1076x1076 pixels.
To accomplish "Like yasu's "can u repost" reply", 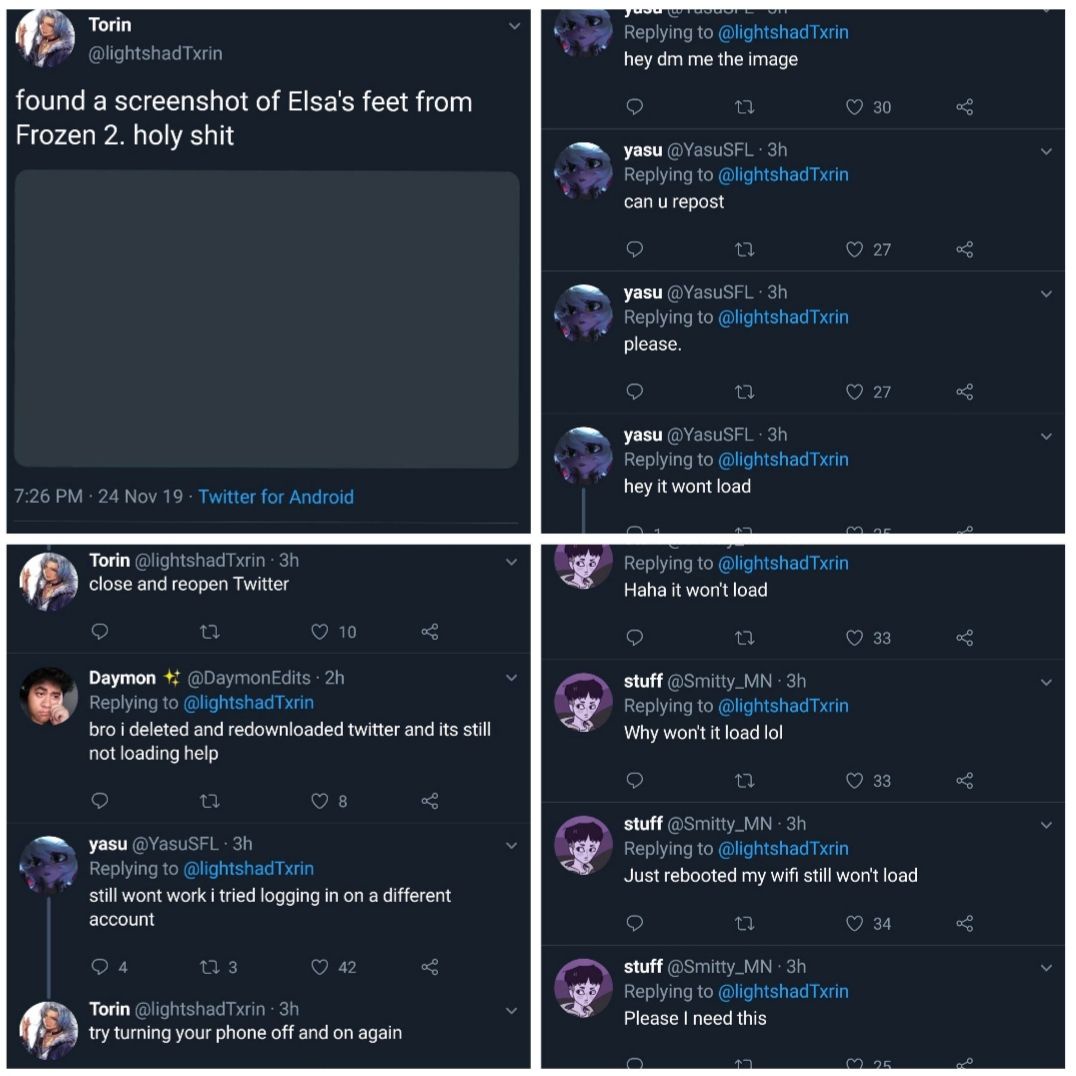I will pos(854,249).
